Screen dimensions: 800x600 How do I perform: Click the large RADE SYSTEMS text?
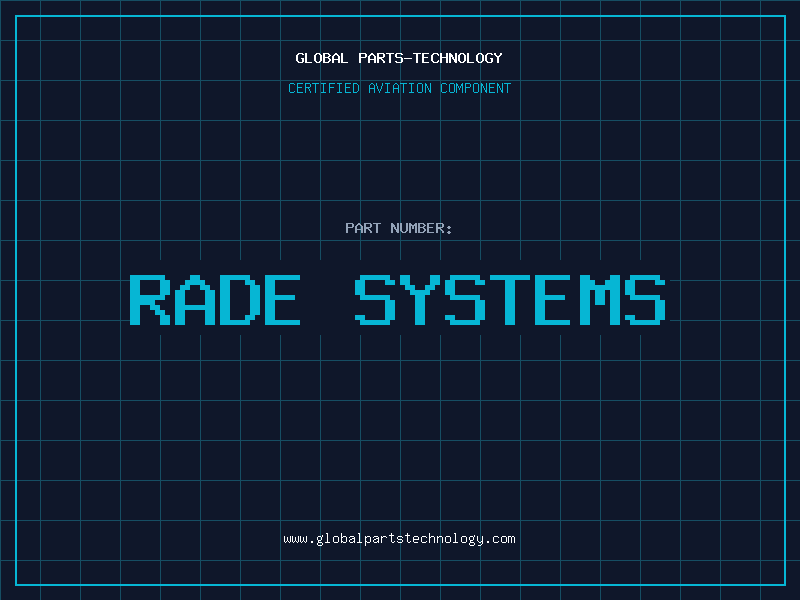pos(398,300)
